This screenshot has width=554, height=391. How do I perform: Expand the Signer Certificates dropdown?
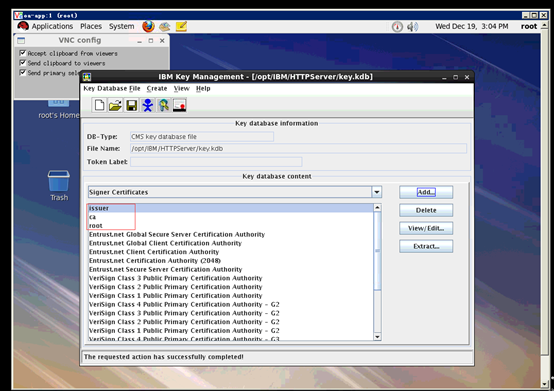(x=377, y=192)
